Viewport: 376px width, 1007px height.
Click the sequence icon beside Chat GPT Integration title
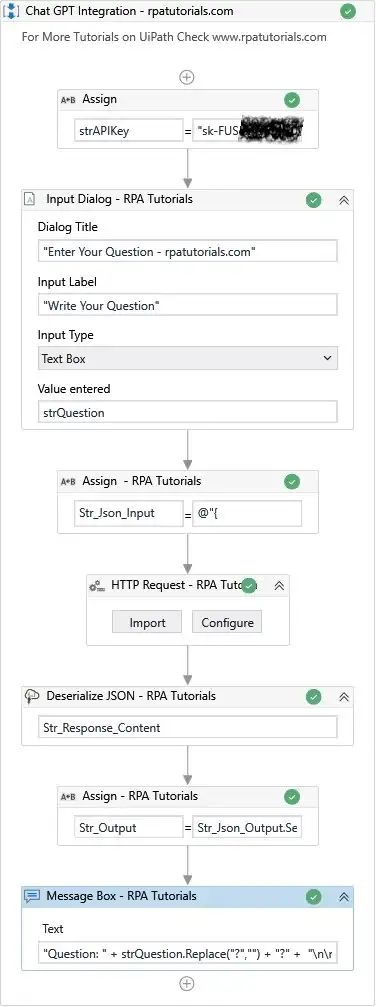(12, 12)
